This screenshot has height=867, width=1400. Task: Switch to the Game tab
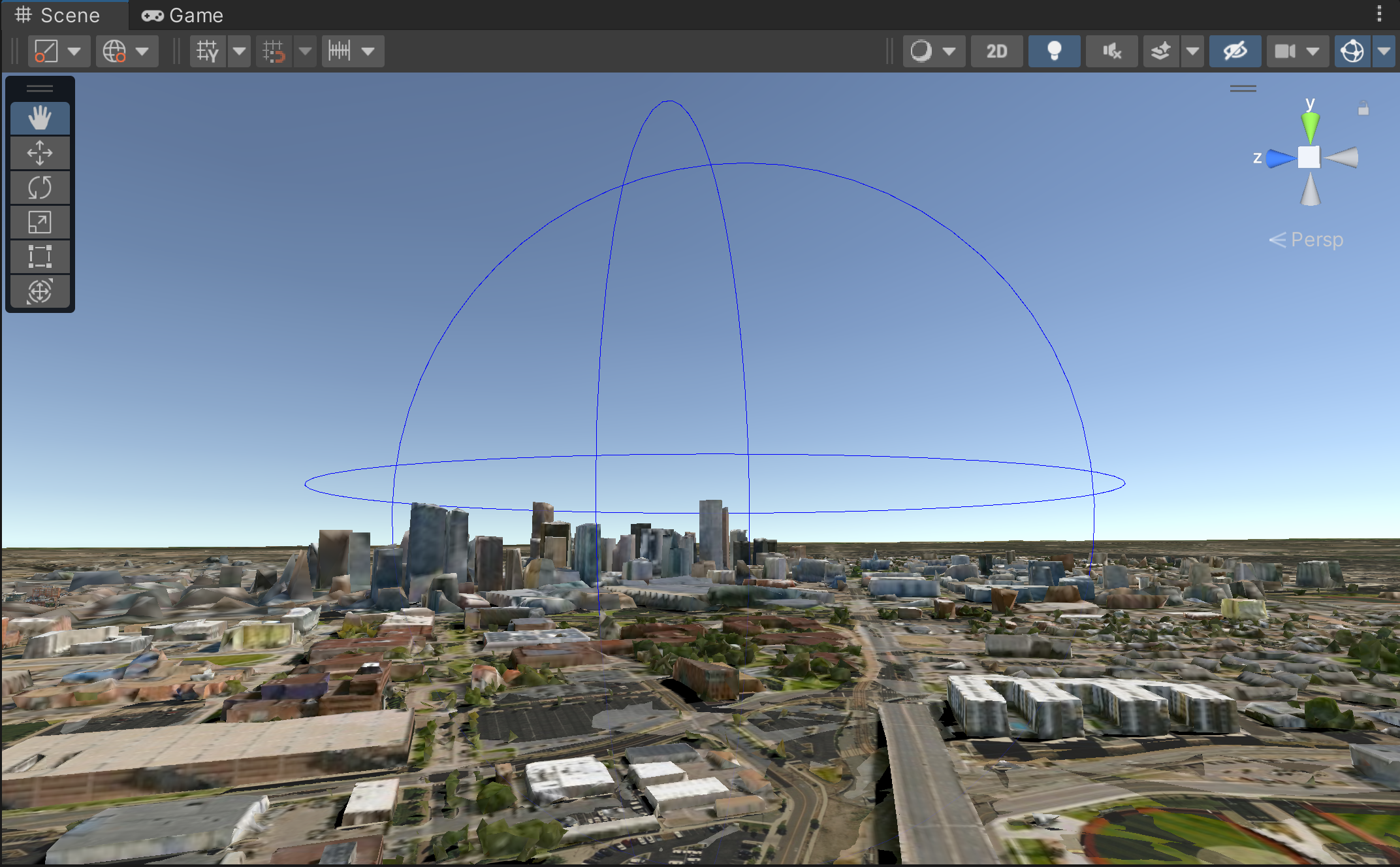click(x=183, y=15)
